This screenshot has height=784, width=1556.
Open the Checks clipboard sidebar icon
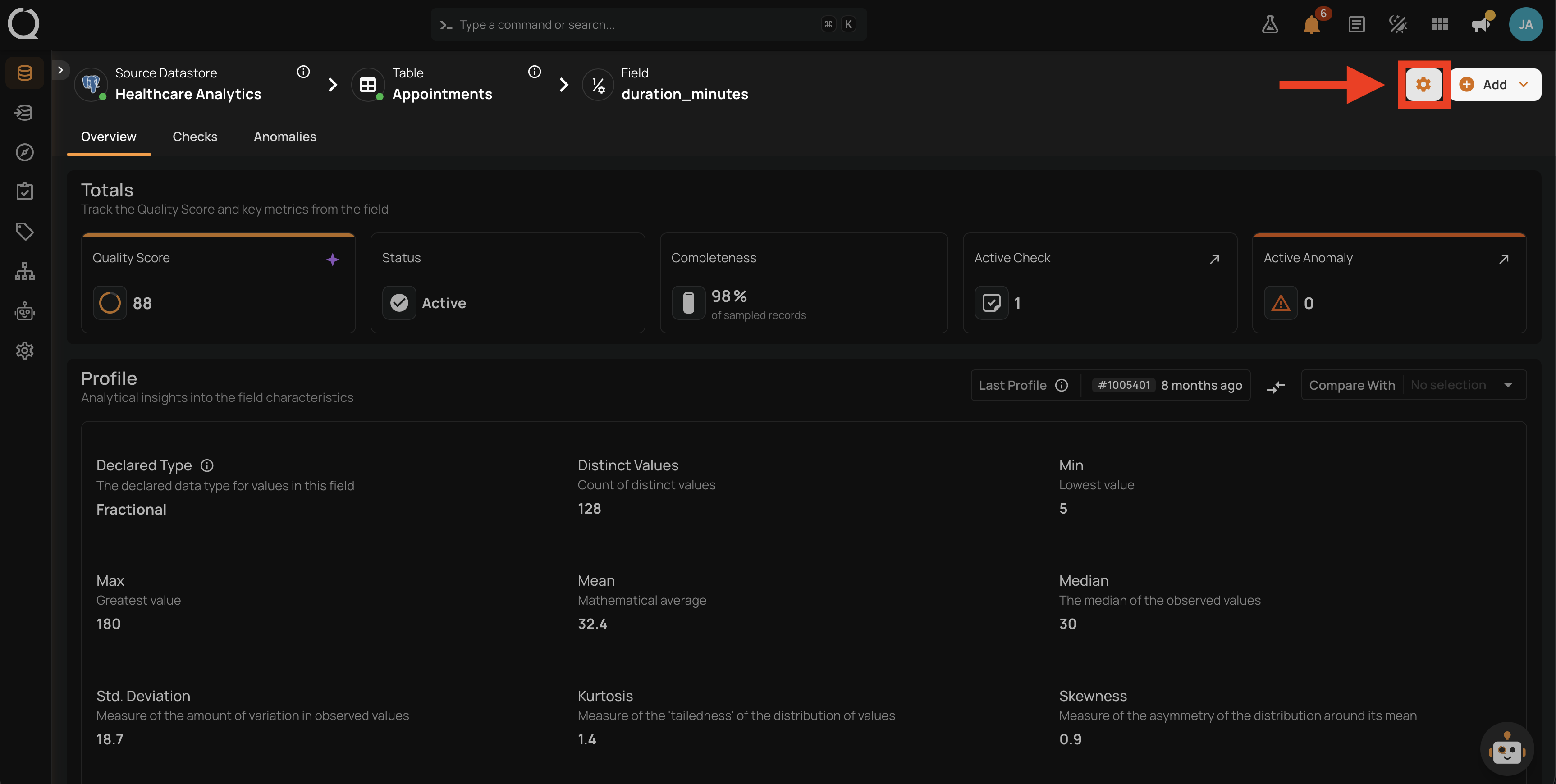(25, 191)
